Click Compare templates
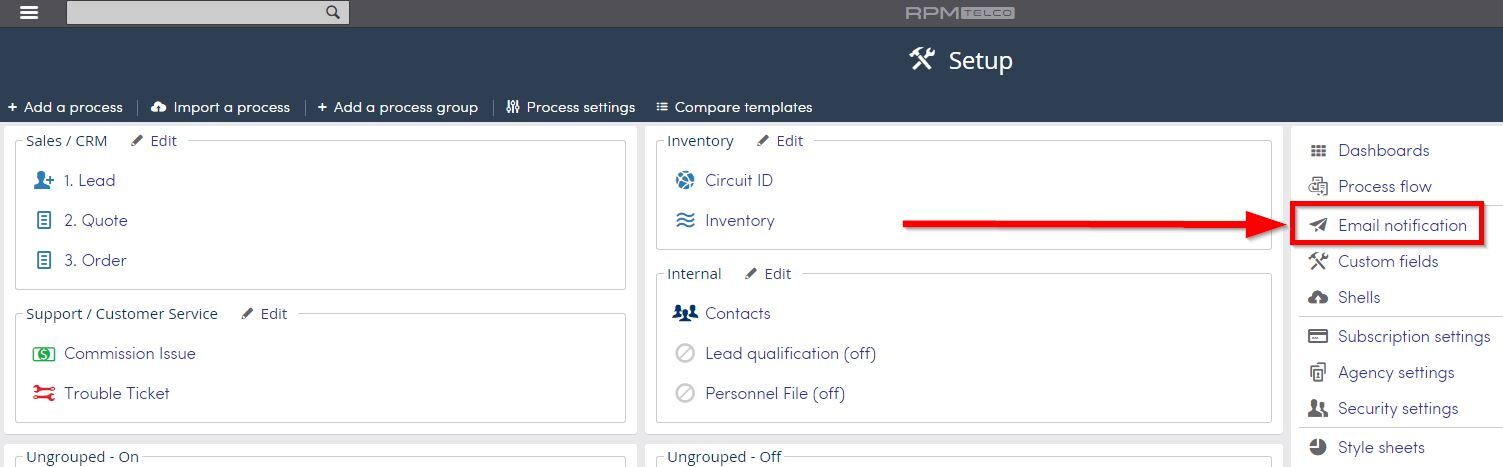Viewport: 1503px width, 467px height. tap(734, 107)
